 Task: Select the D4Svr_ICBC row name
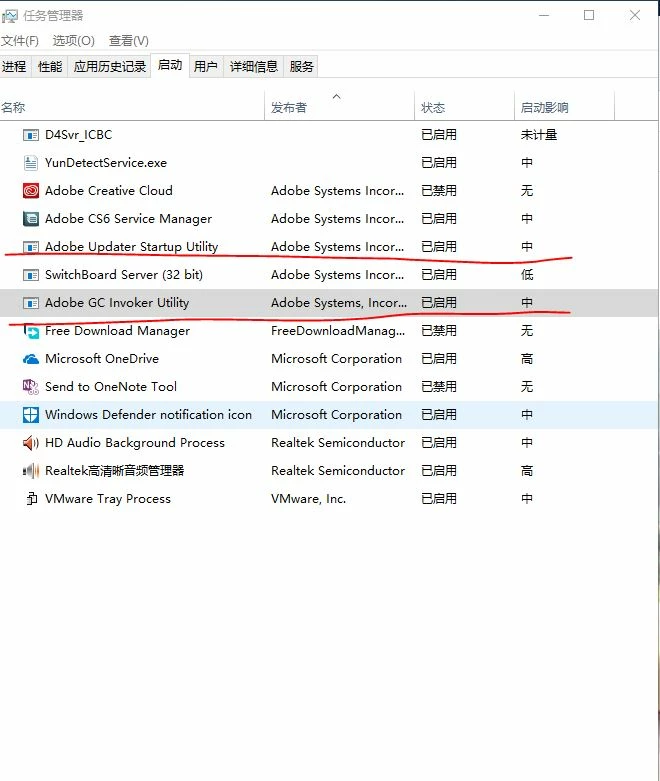coord(78,135)
